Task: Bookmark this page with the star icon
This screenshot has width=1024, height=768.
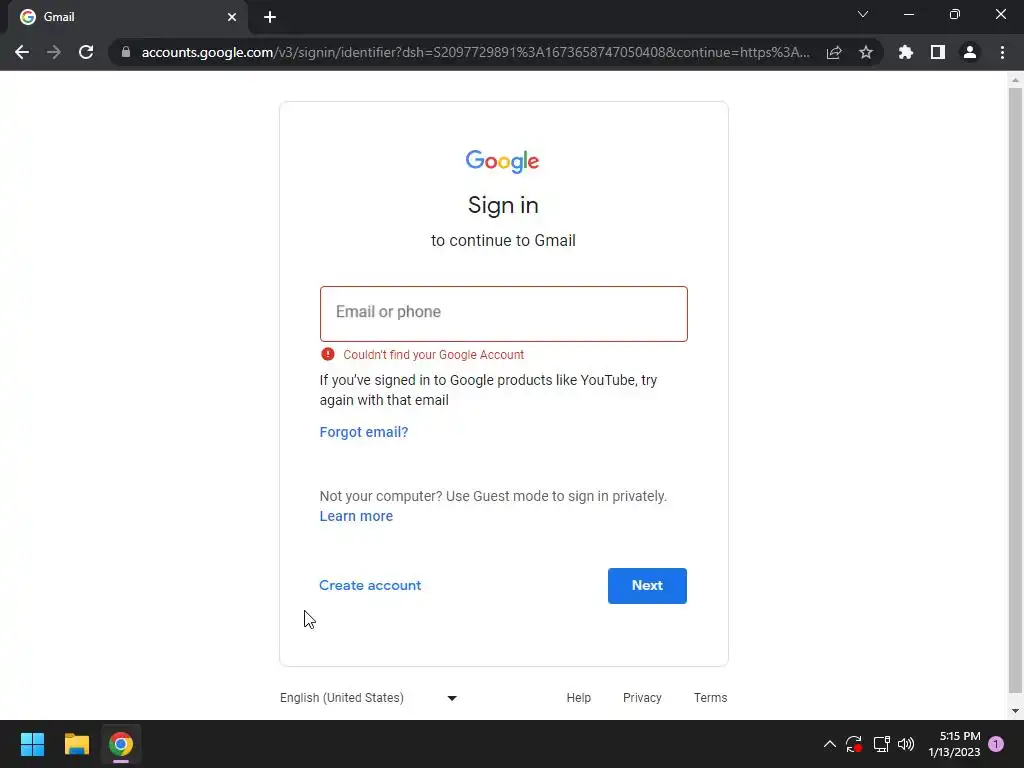Action: [x=866, y=52]
